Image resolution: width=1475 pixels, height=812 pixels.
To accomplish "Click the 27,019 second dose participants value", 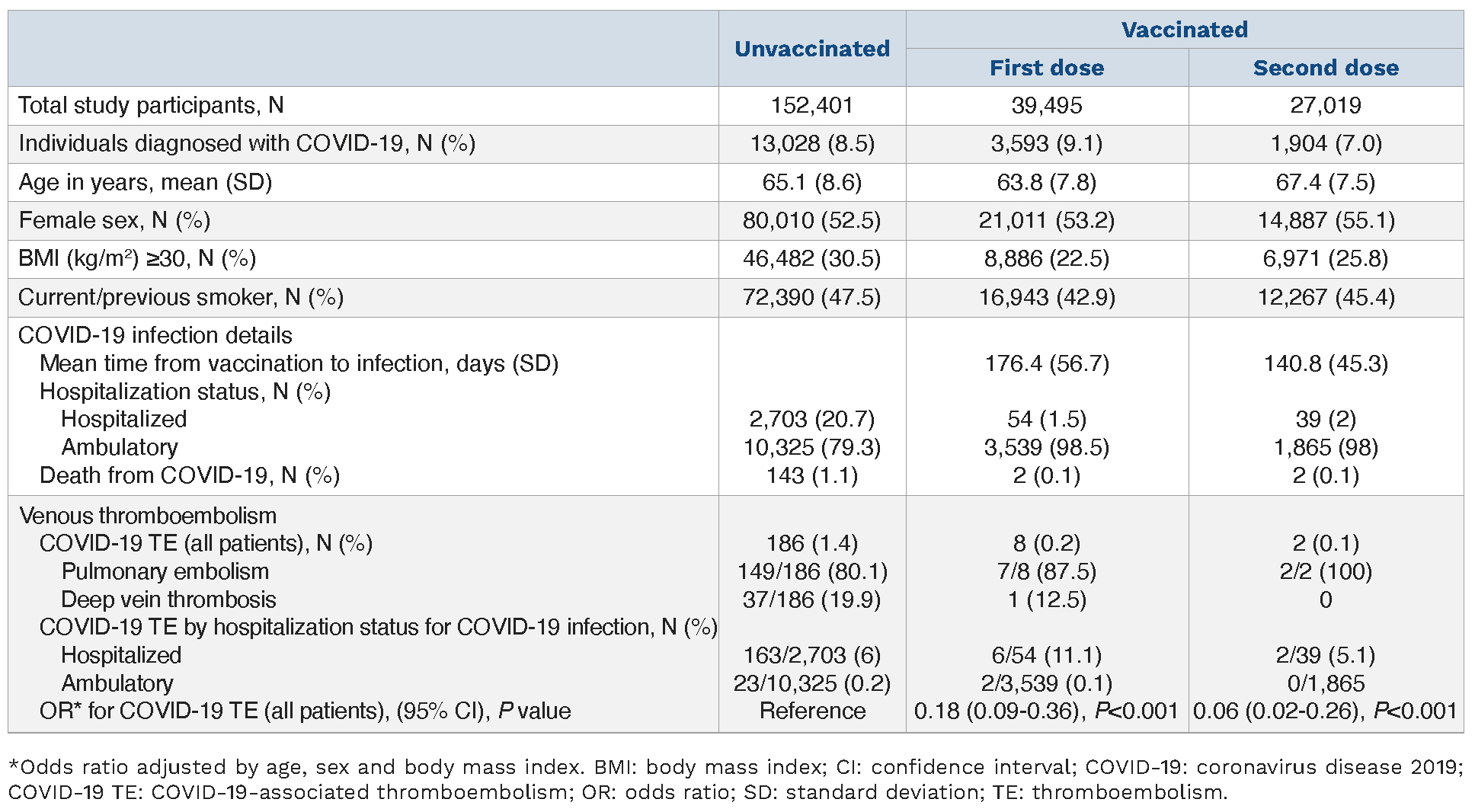I will [x=1325, y=105].
